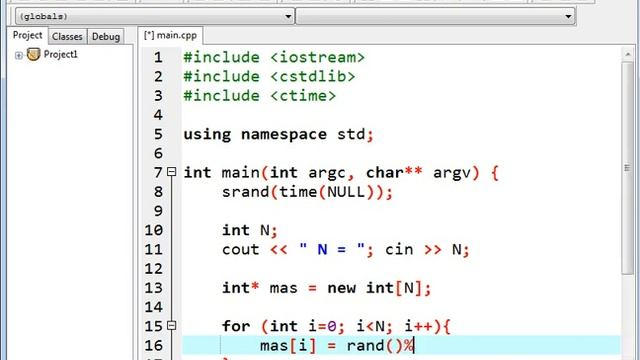The image size is (640, 360).
Task: Click the vertical scrollbar thumb in editor
Action: 628,167
